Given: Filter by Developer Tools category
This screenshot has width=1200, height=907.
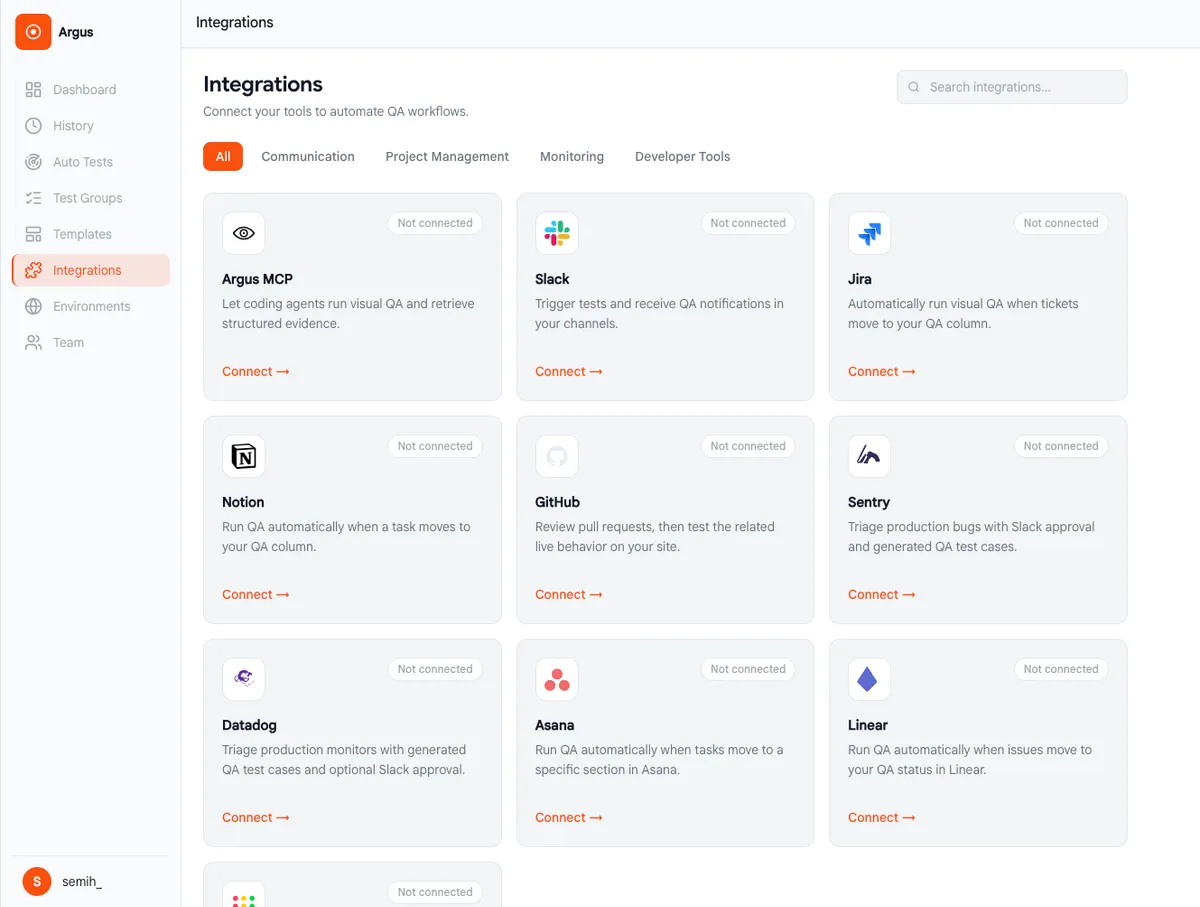Looking at the screenshot, I should 682,156.
